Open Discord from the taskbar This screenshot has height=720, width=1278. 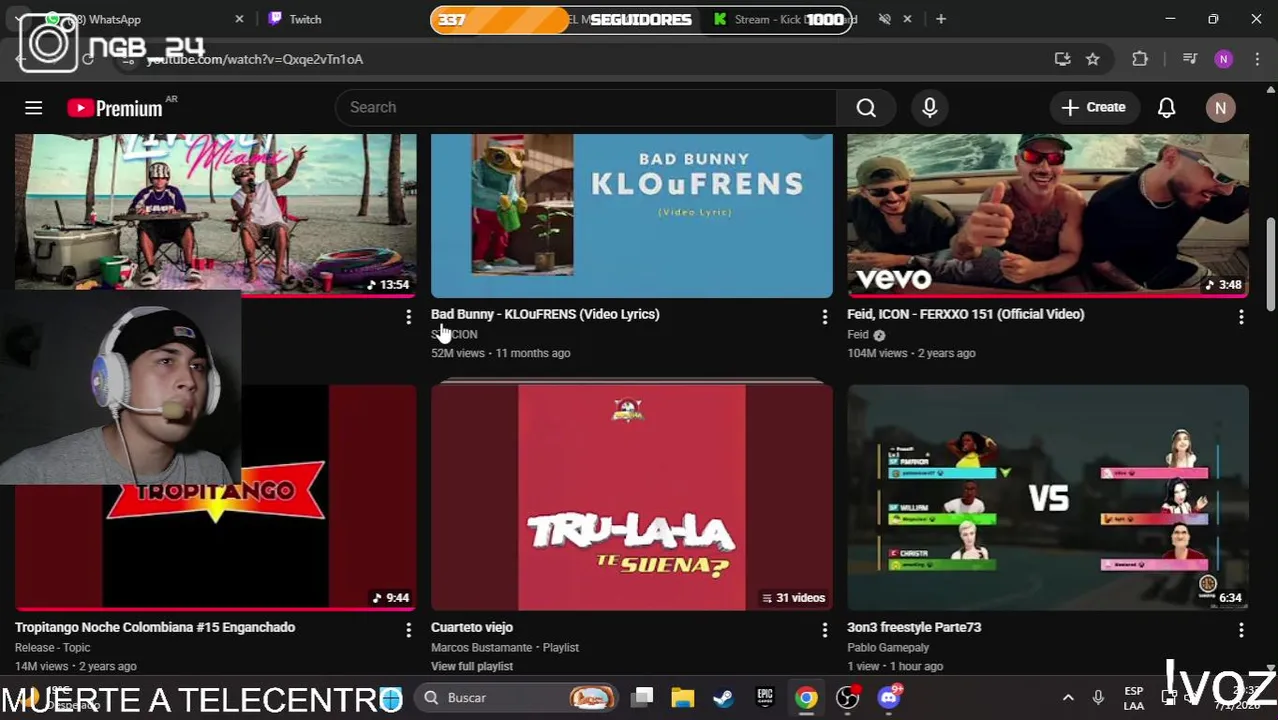889,697
